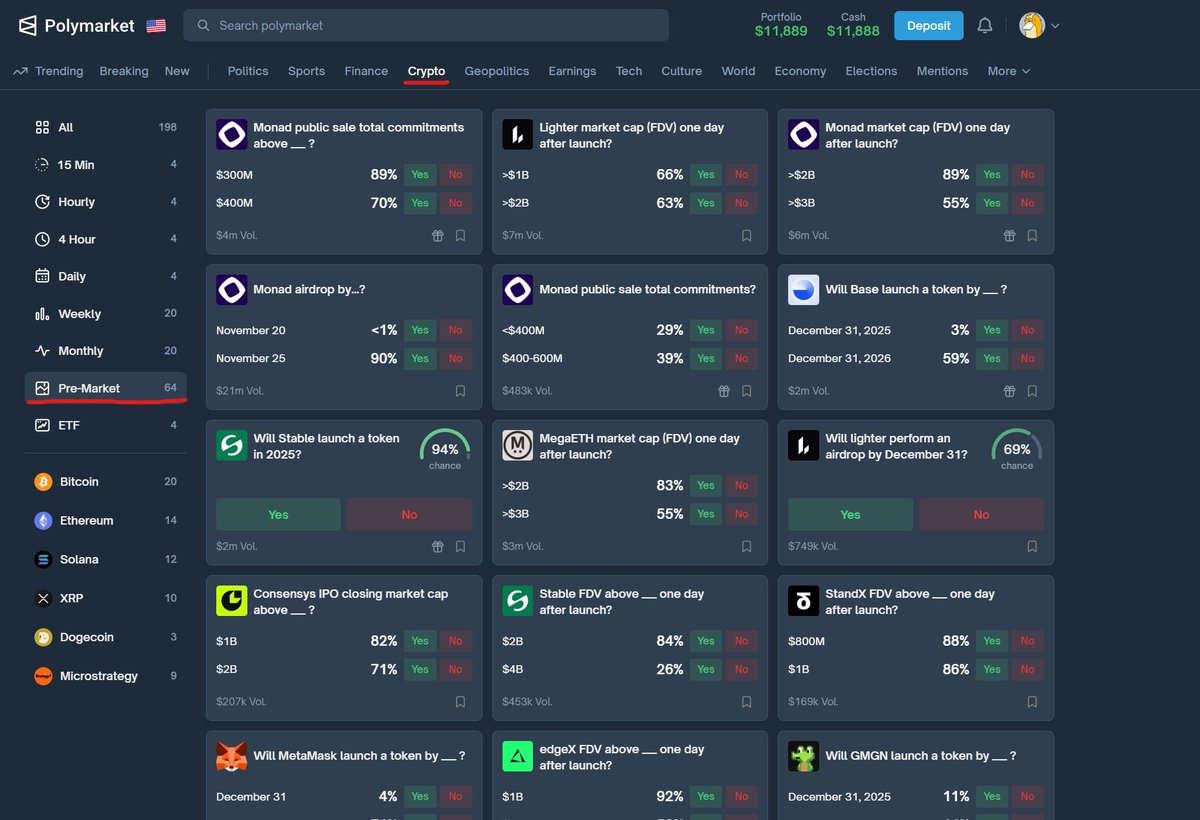Open the notifications bell
The width and height of the screenshot is (1200, 820).
click(985, 25)
